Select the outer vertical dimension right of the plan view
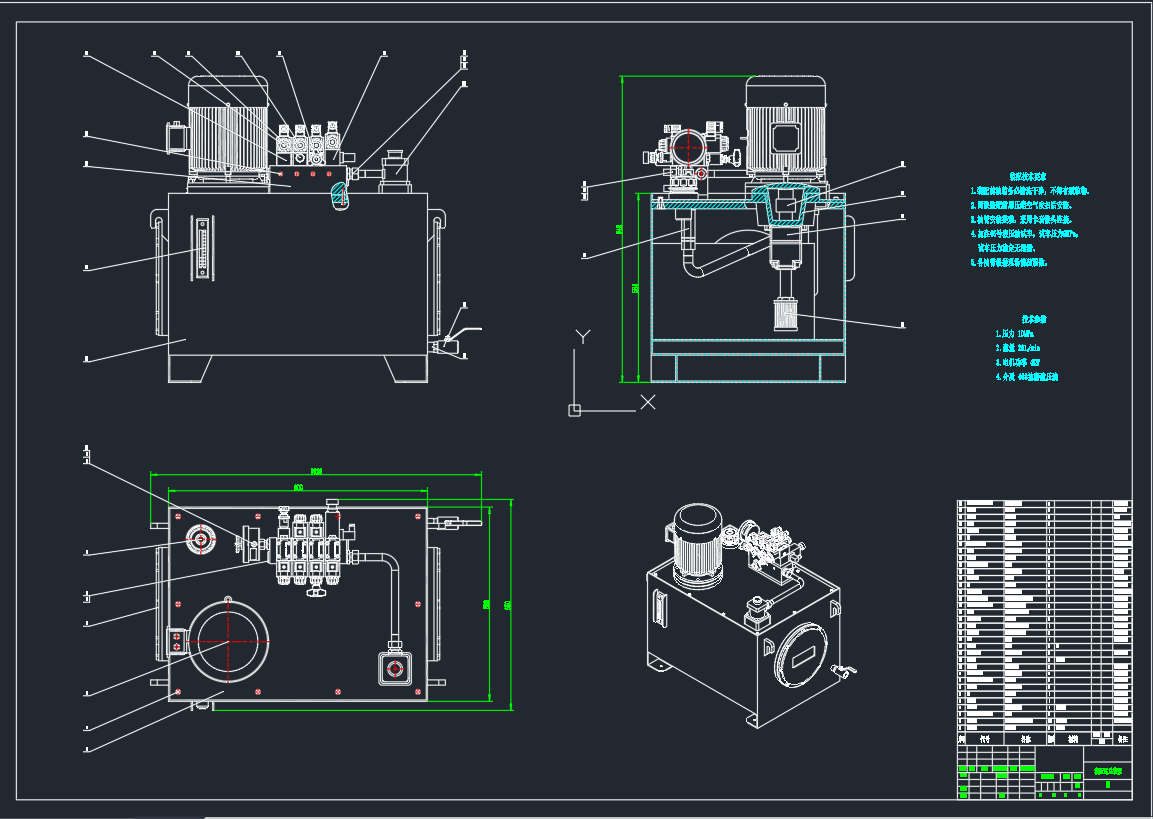 510,605
